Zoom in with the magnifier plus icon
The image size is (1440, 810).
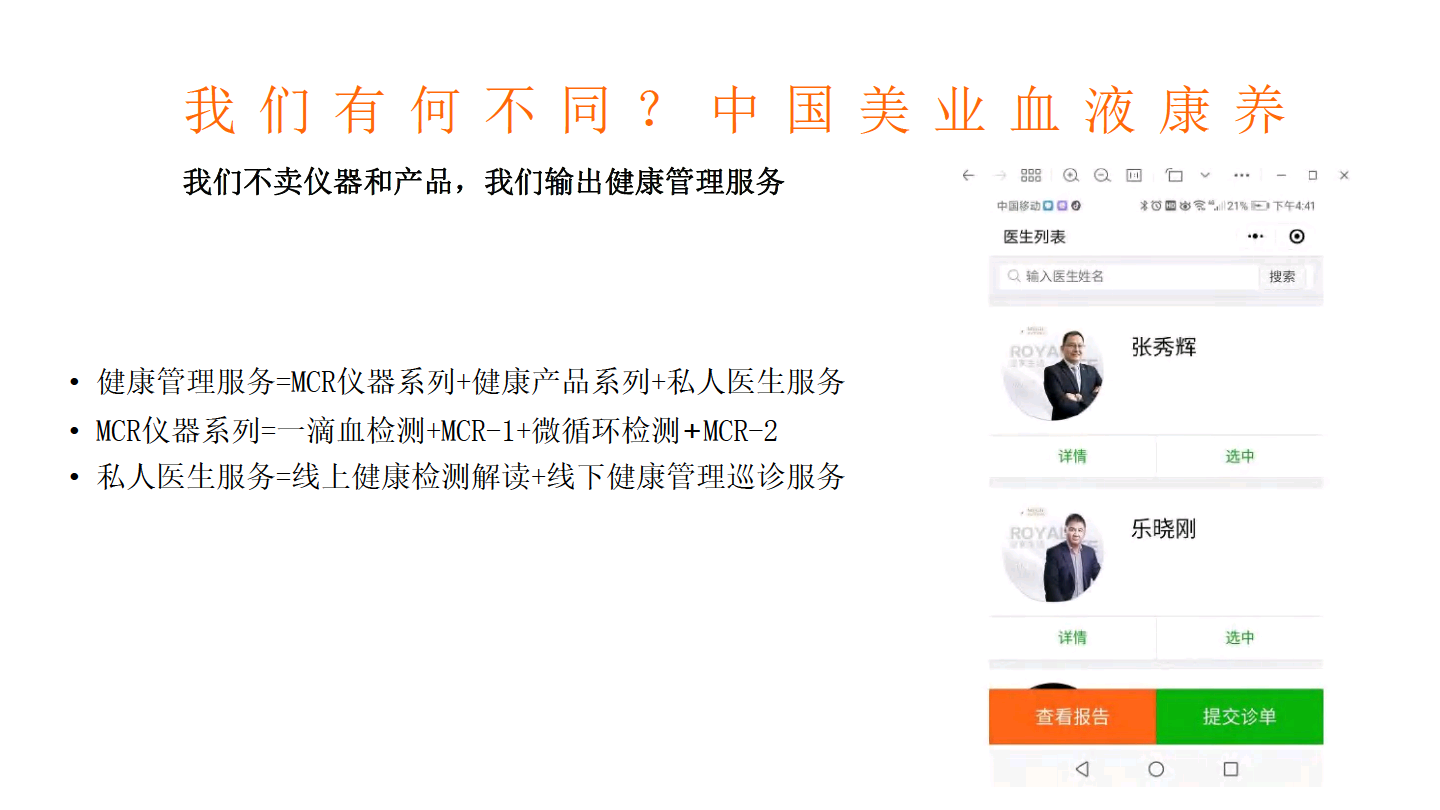click(x=1070, y=175)
